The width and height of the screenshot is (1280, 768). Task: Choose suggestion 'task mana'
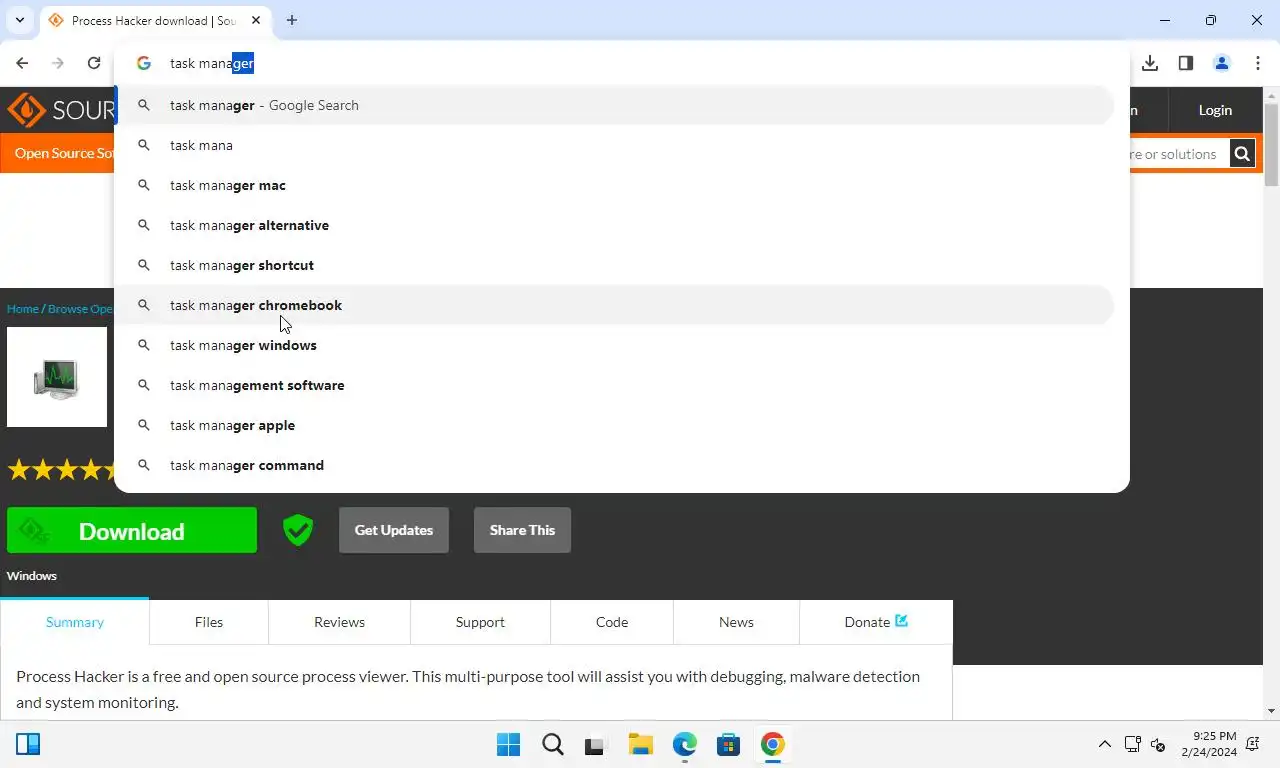[x=614, y=145]
